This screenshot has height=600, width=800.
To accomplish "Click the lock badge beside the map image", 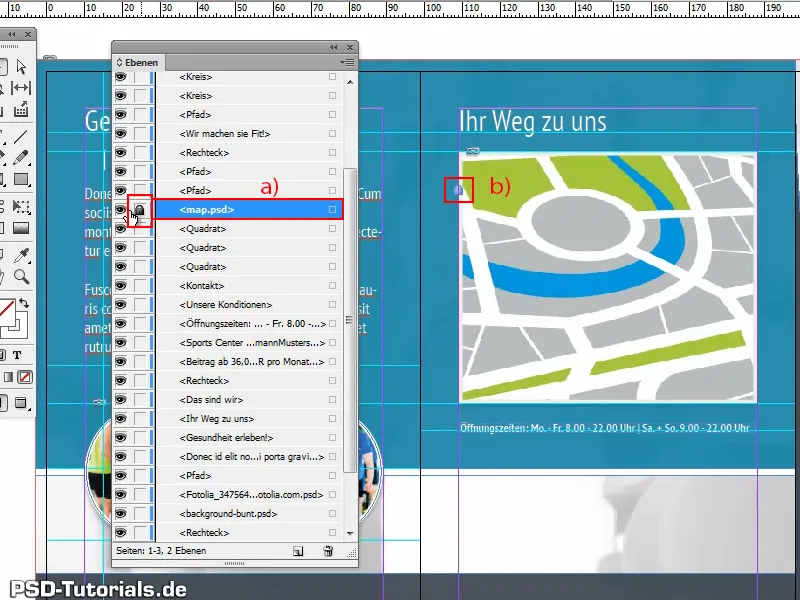I will pyautogui.click(x=458, y=190).
